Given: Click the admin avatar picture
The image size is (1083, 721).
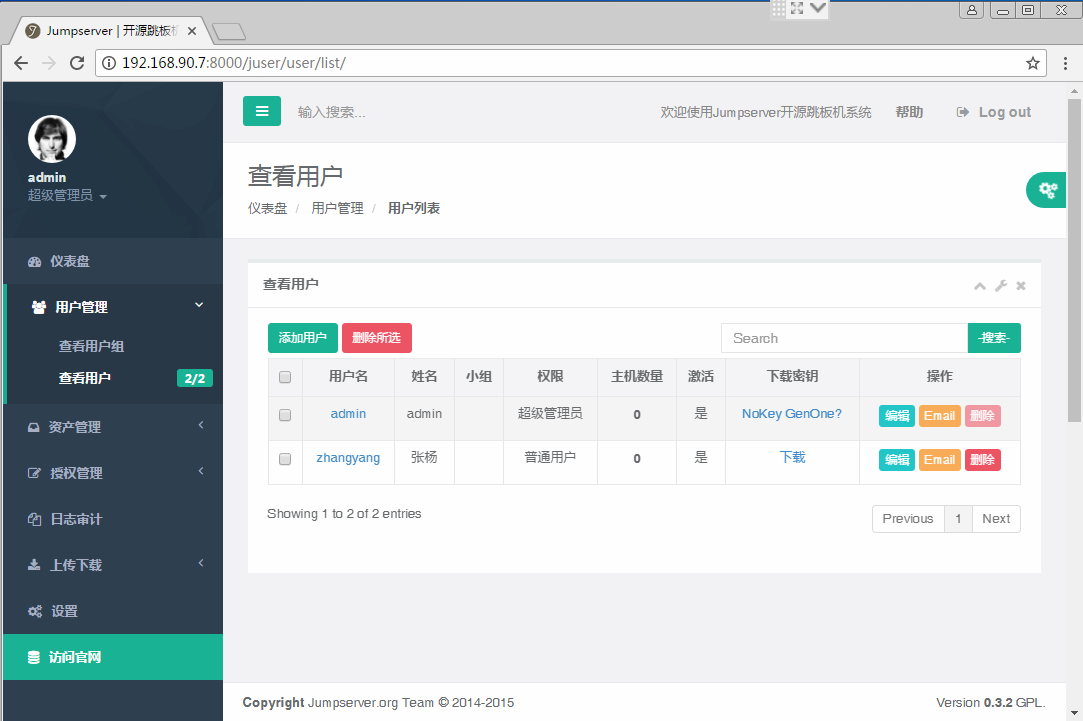Looking at the screenshot, I should pyautogui.click(x=52, y=139).
